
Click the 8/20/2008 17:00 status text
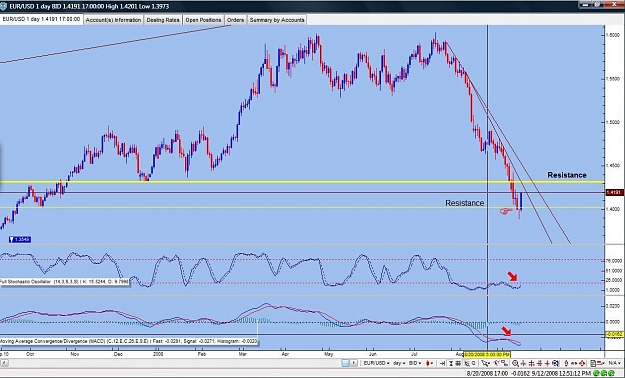click(x=487, y=373)
